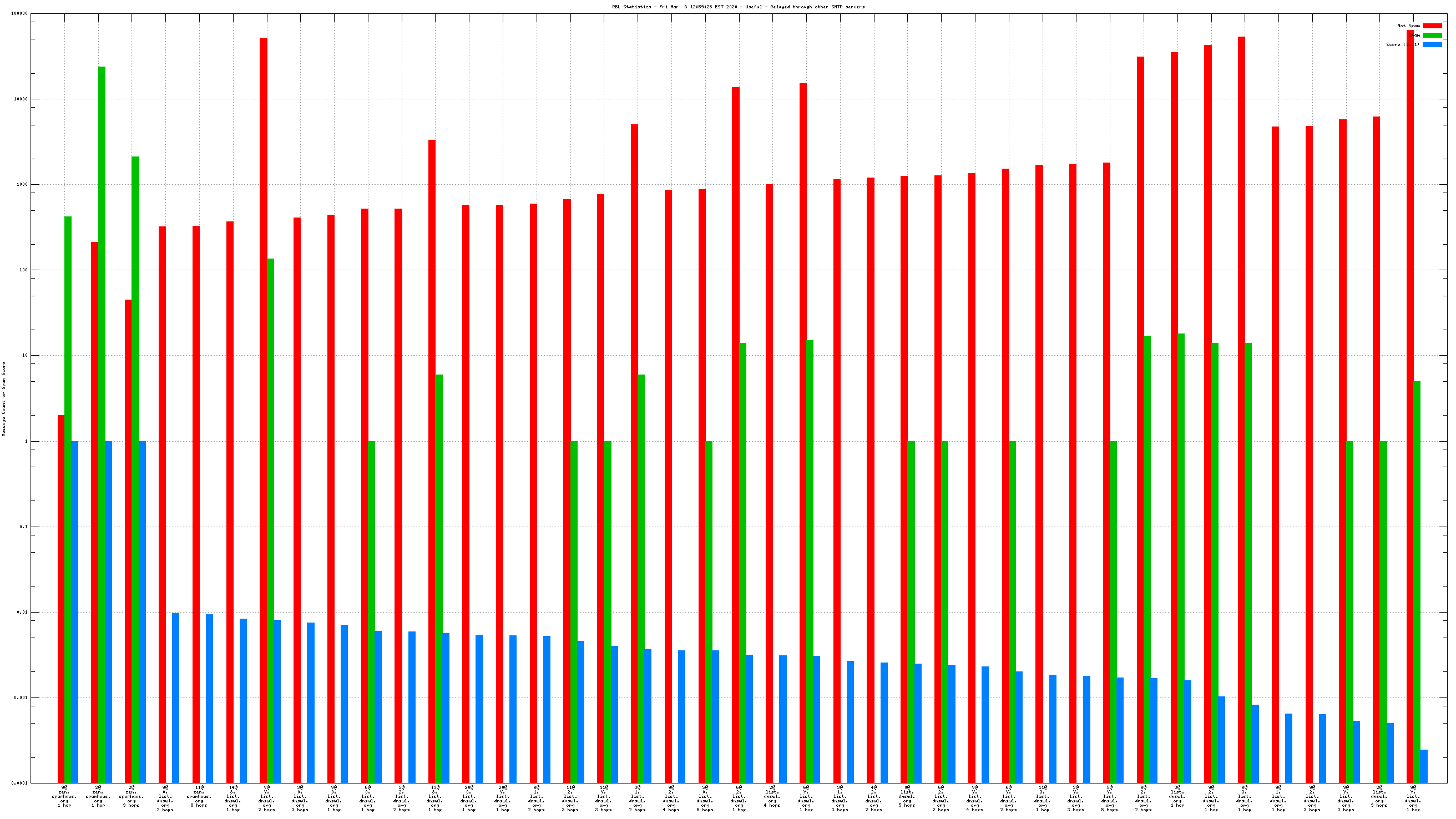
Task: Click the 'Message Count or Spam Score' axis title
Action: pyautogui.click(x=4, y=398)
